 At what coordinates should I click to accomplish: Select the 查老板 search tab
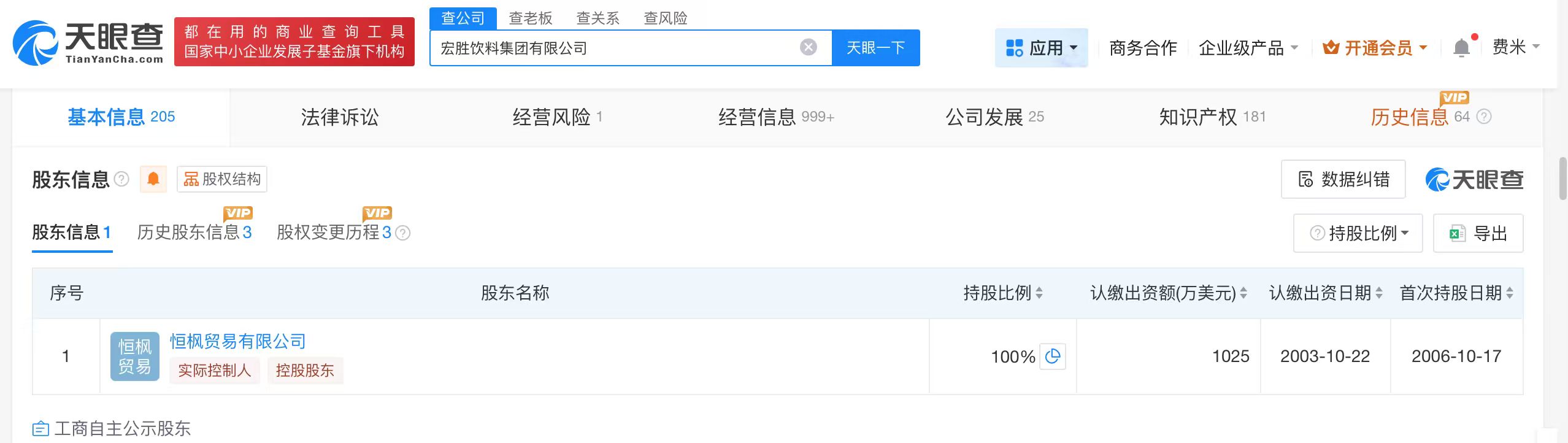pos(531,18)
